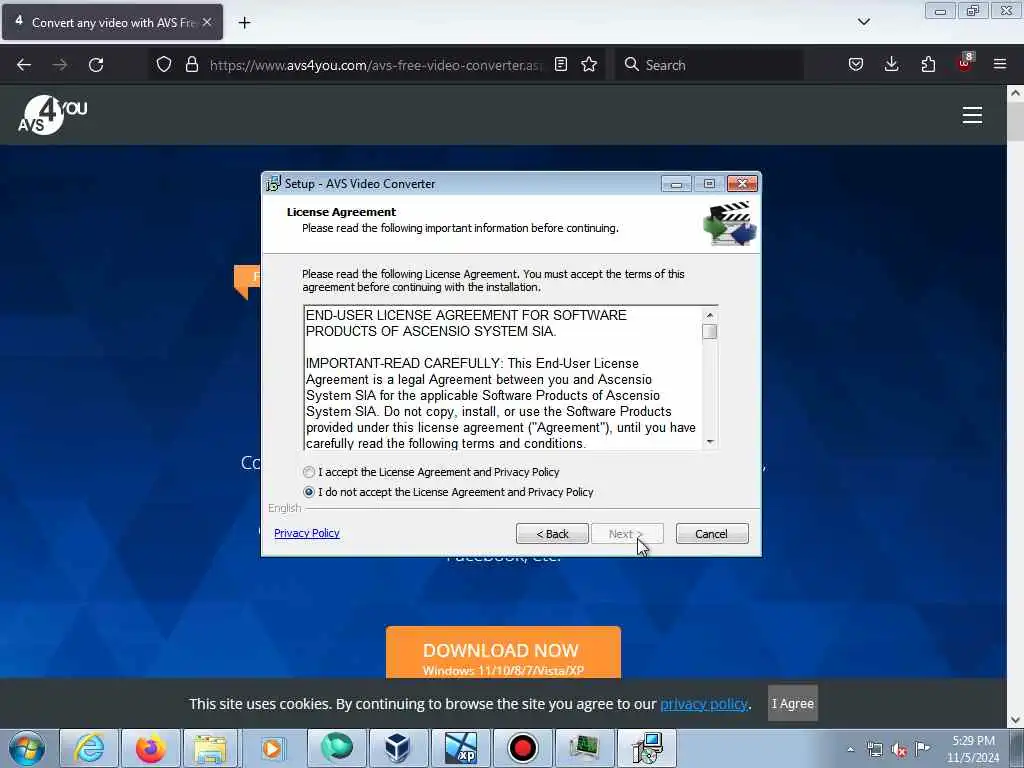This screenshot has width=1024, height=768.
Task: Click the license agreement scrollbar thumb
Action: pyautogui.click(x=710, y=332)
